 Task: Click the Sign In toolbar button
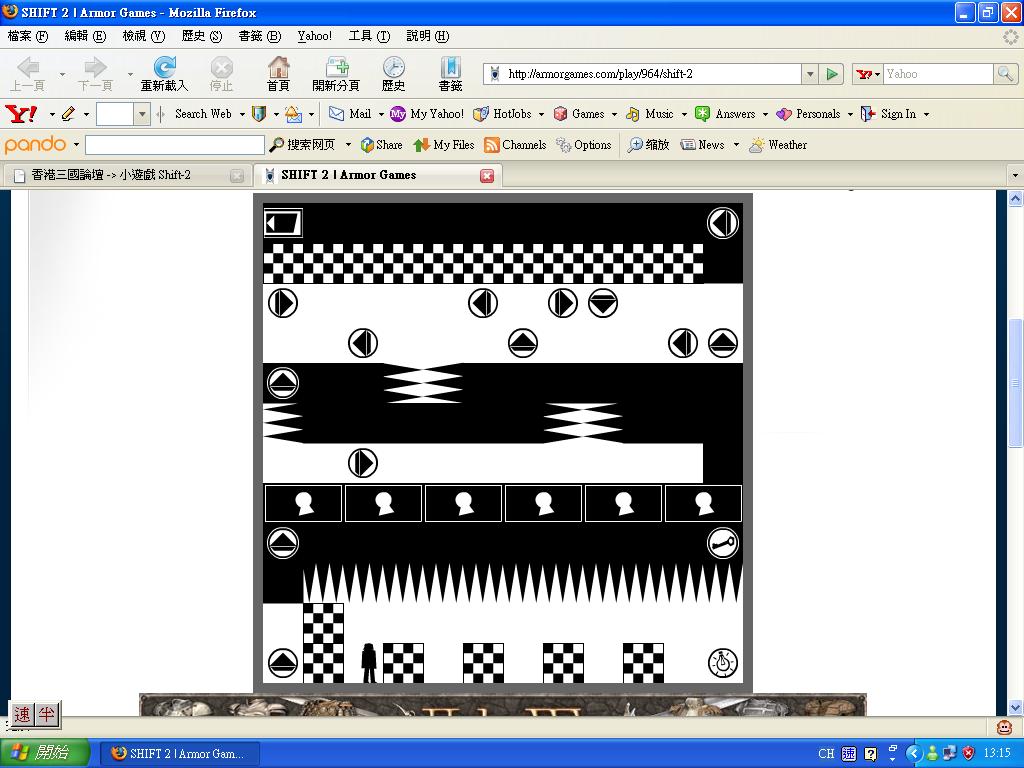pyautogui.click(x=888, y=114)
